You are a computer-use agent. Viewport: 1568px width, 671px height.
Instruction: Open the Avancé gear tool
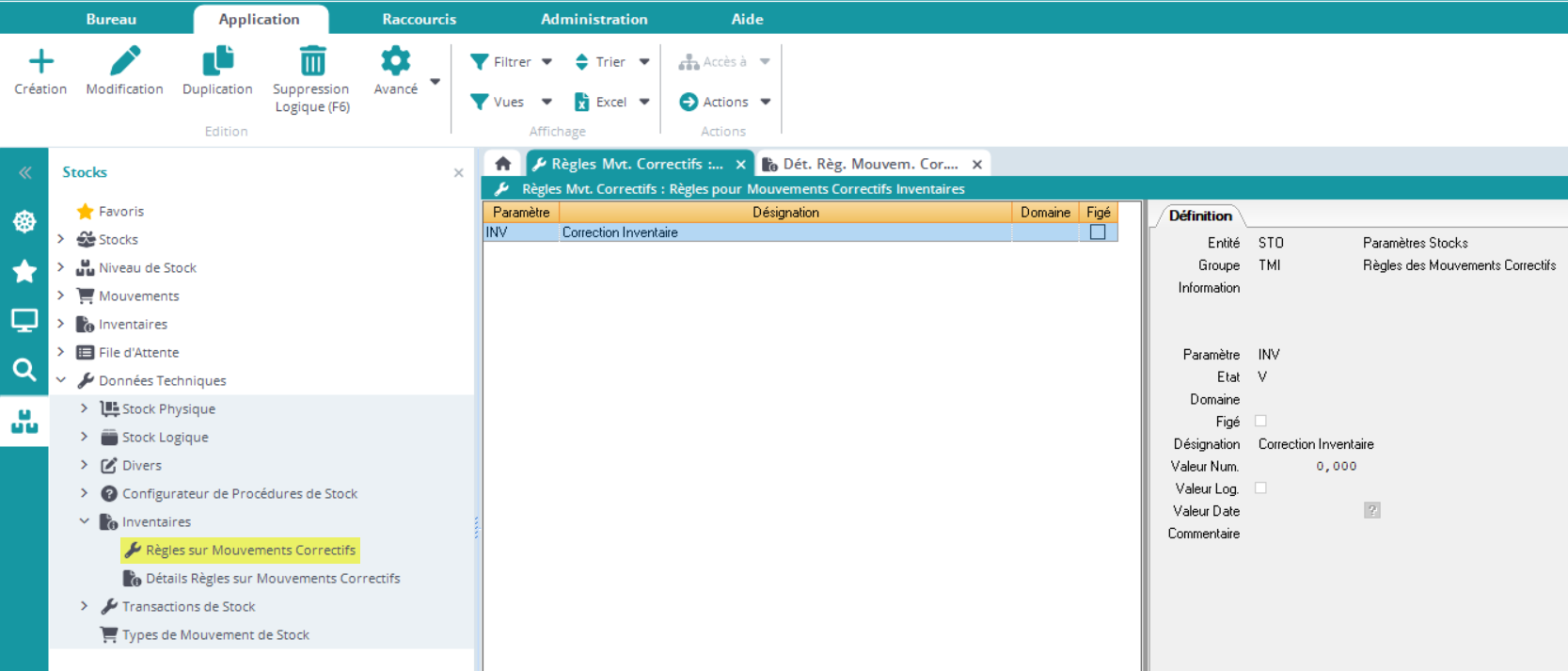[395, 62]
